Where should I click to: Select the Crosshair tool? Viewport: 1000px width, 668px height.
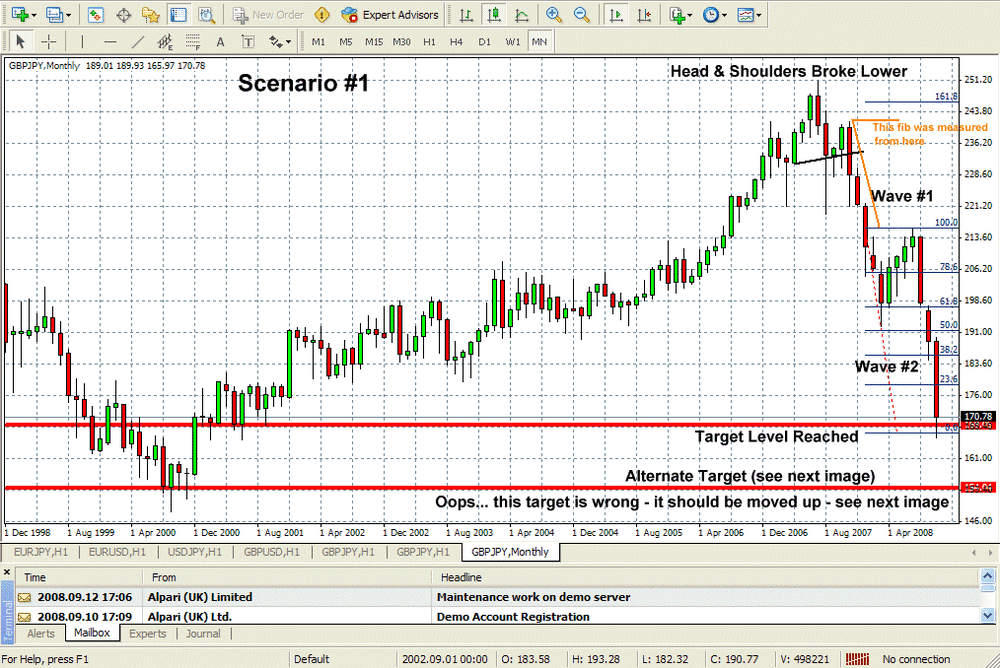(48, 42)
